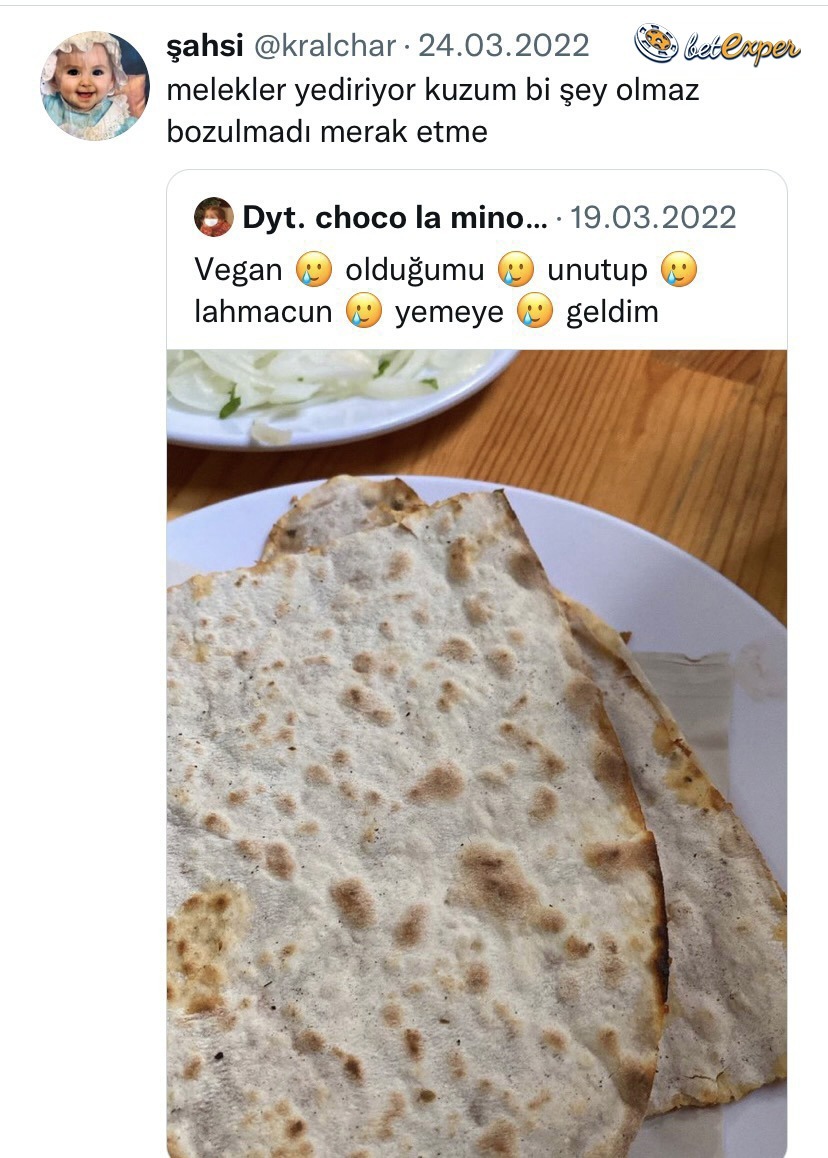Click the 24.03.2022 tweet date
This screenshot has height=1158, width=828.
[x=504, y=46]
